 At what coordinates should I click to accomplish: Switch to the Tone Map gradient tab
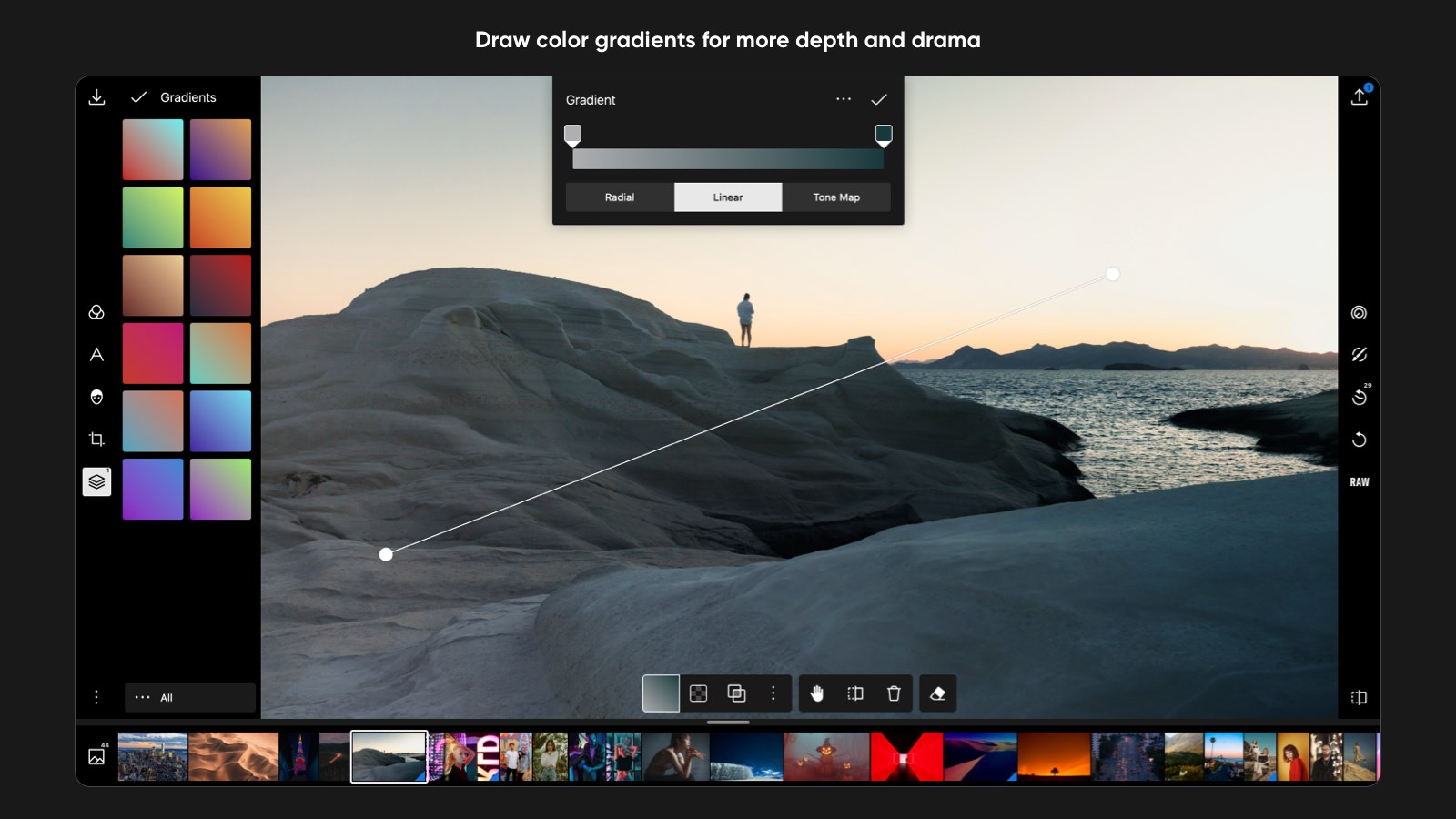pos(835,197)
